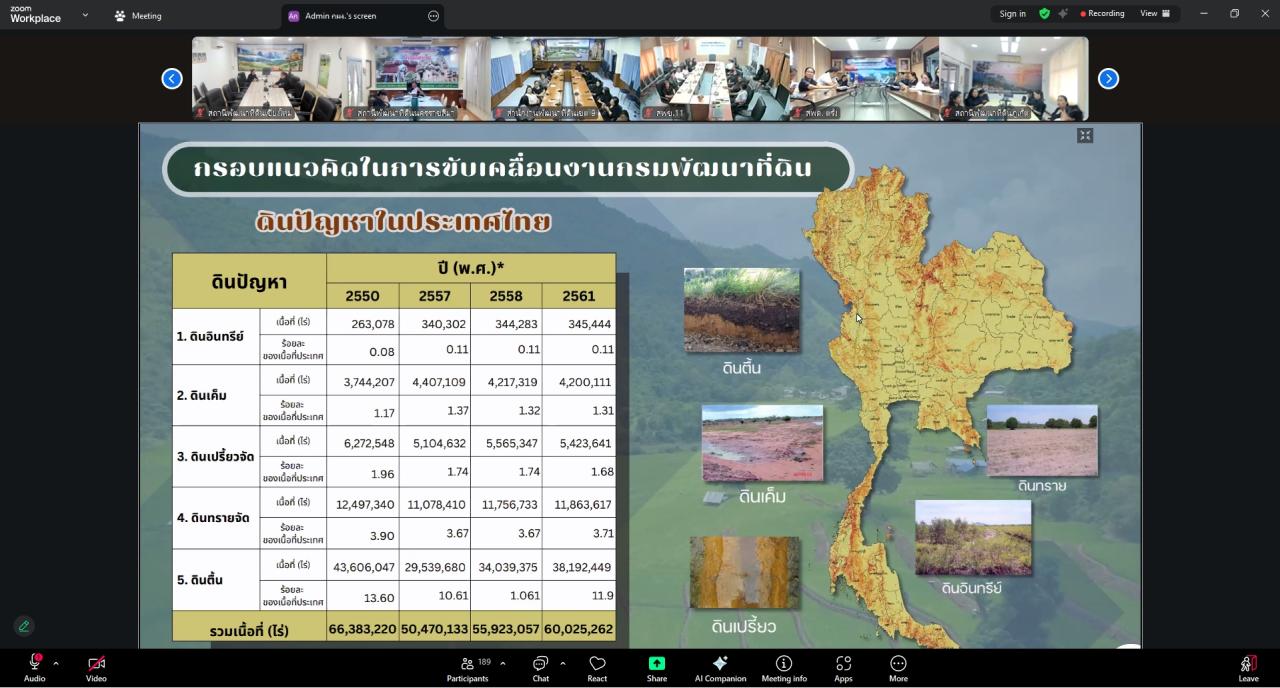This screenshot has height=688, width=1280.
Task: Click the right arrow to browse participant videos
Action: pyautogui.click(x=1108, y=78)
